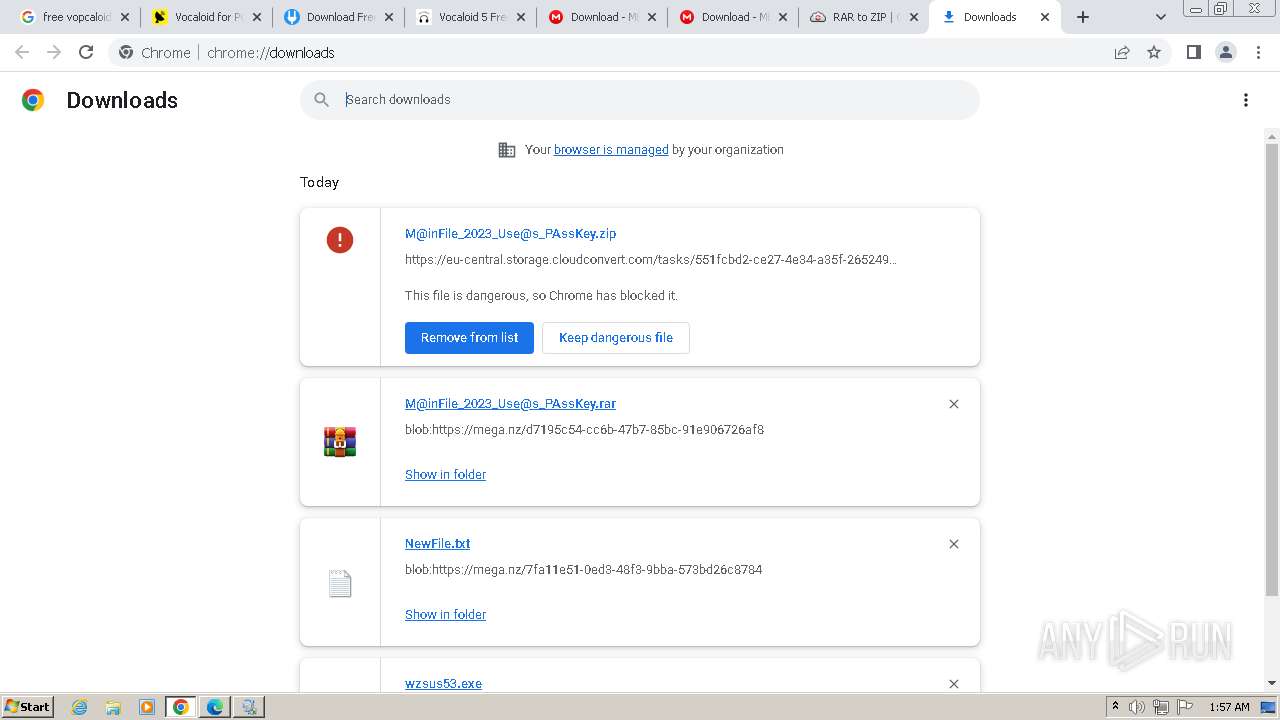
Task: Expand the tab search dropdown
Action: point(1161,17)
